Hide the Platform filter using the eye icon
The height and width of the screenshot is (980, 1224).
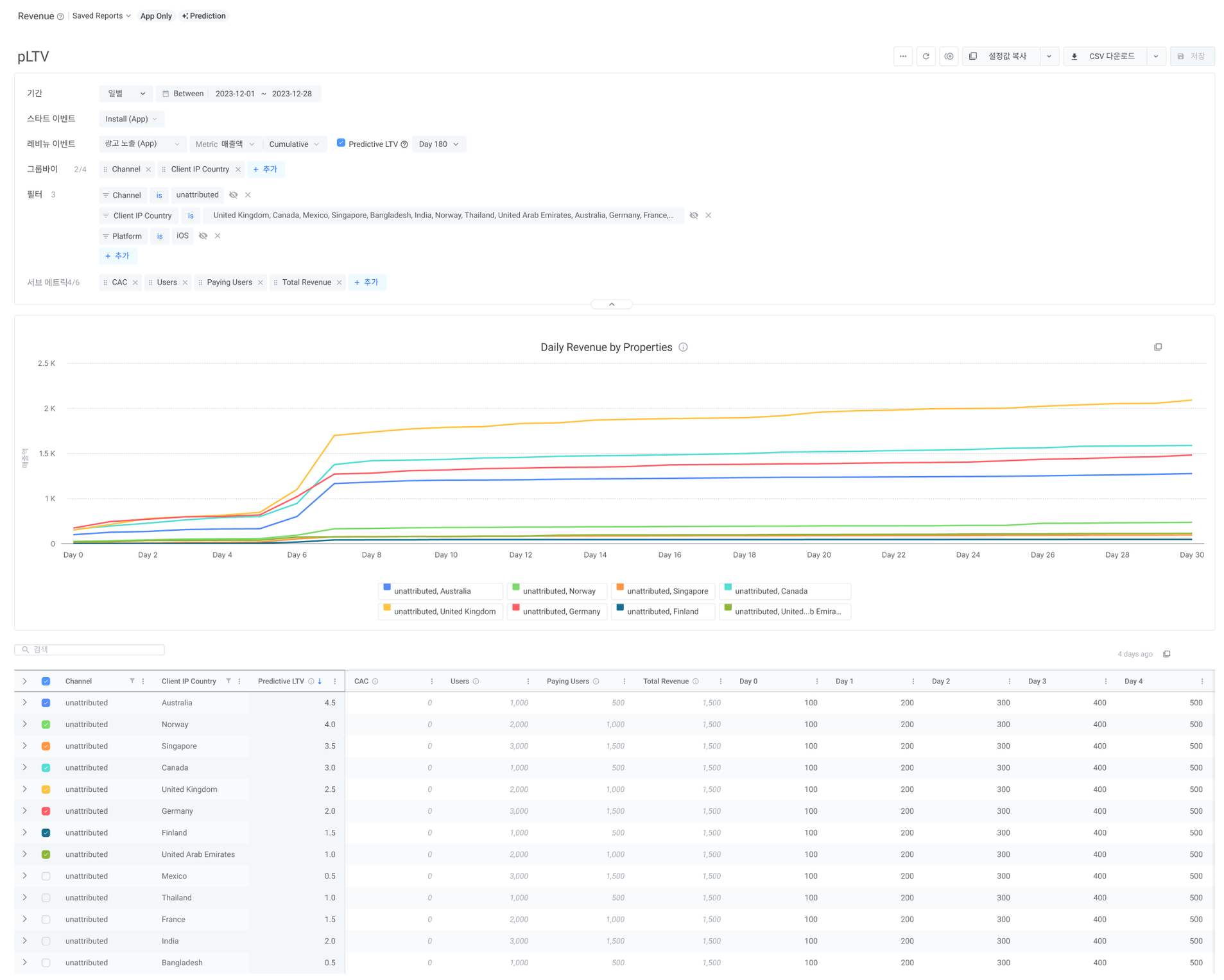pos(203,236)
